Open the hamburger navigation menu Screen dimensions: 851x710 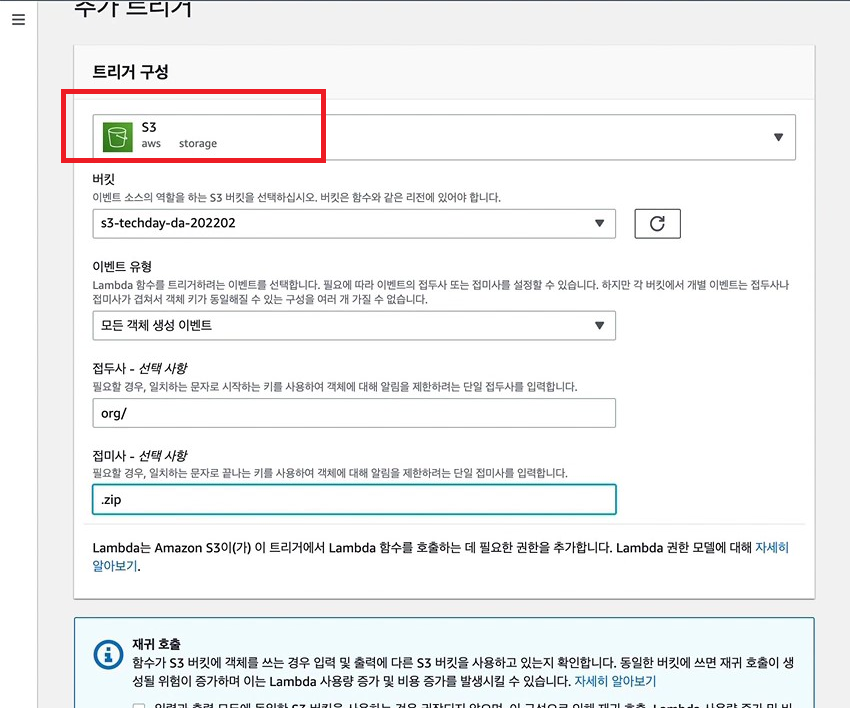pyautogui.click(x=18, y=20)
